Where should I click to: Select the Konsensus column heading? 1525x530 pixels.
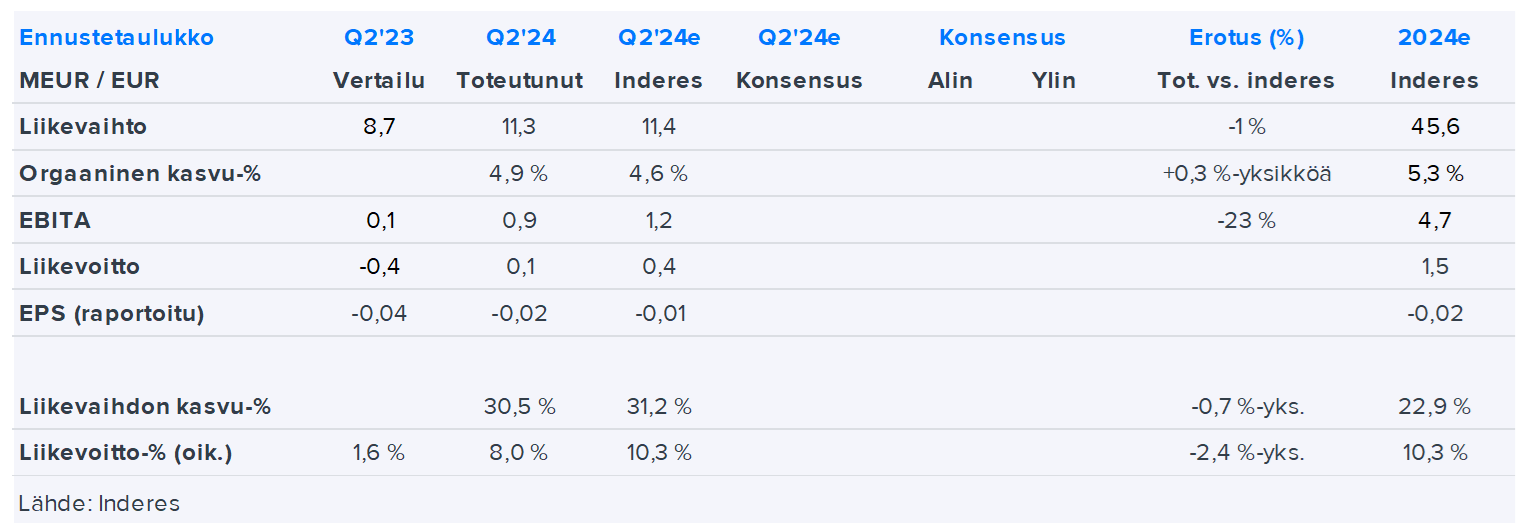pos(1002,38)
